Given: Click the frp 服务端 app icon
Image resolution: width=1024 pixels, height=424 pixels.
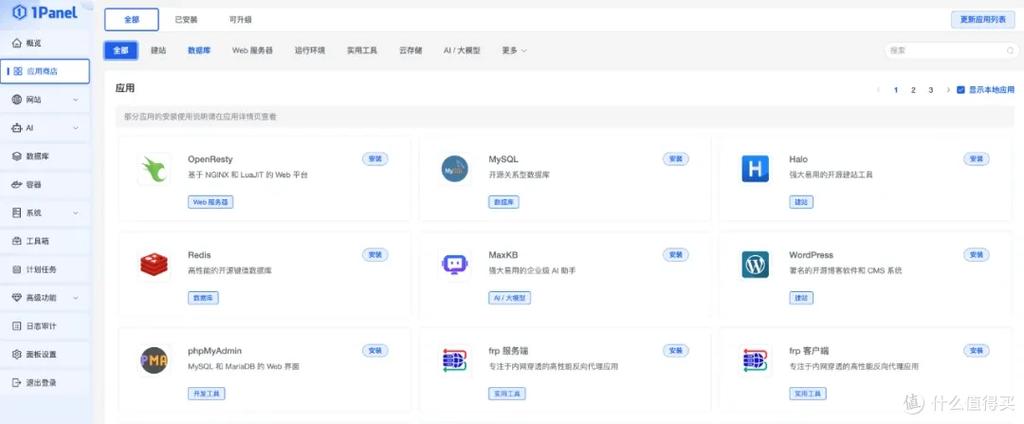Looking at the screenshot, I should pyautogui.click(x=455, y=361).
